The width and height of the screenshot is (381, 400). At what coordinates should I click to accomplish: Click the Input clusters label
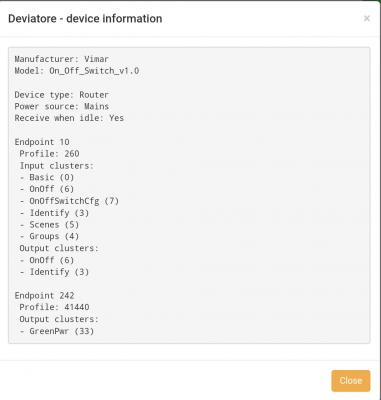coord(57,166)
